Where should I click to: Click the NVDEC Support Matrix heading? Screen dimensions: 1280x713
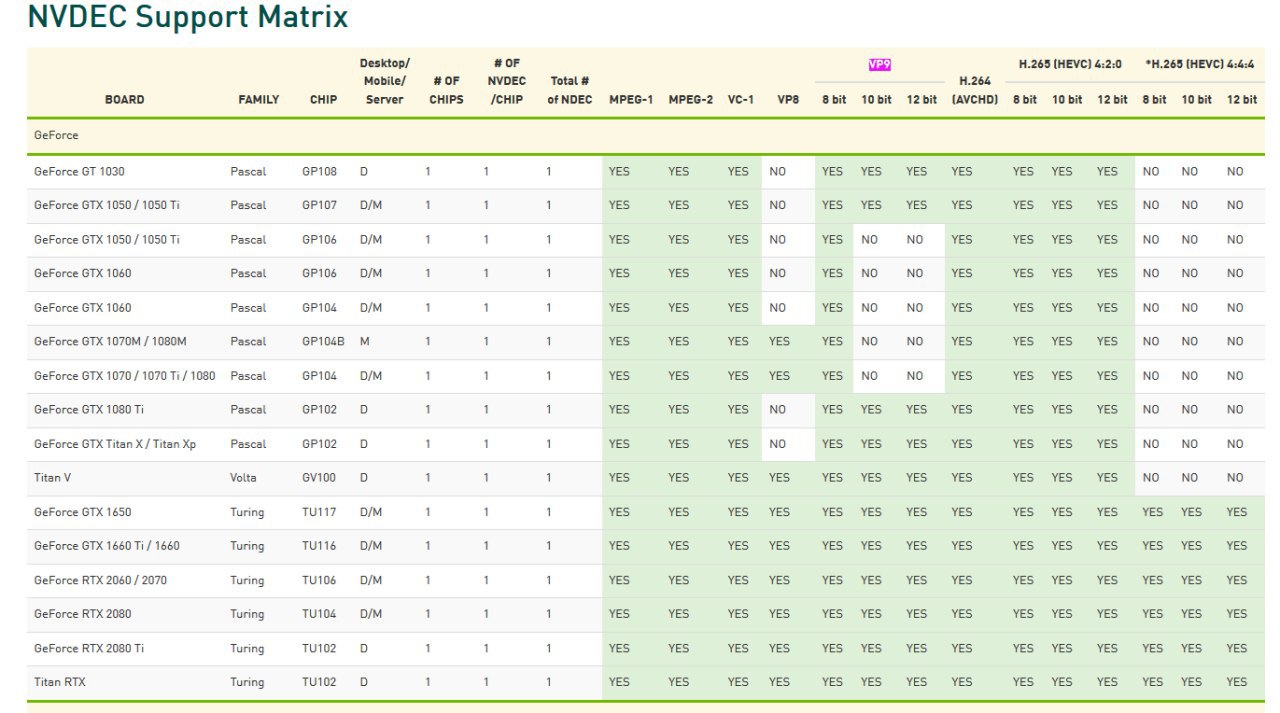tap(188, 17)
